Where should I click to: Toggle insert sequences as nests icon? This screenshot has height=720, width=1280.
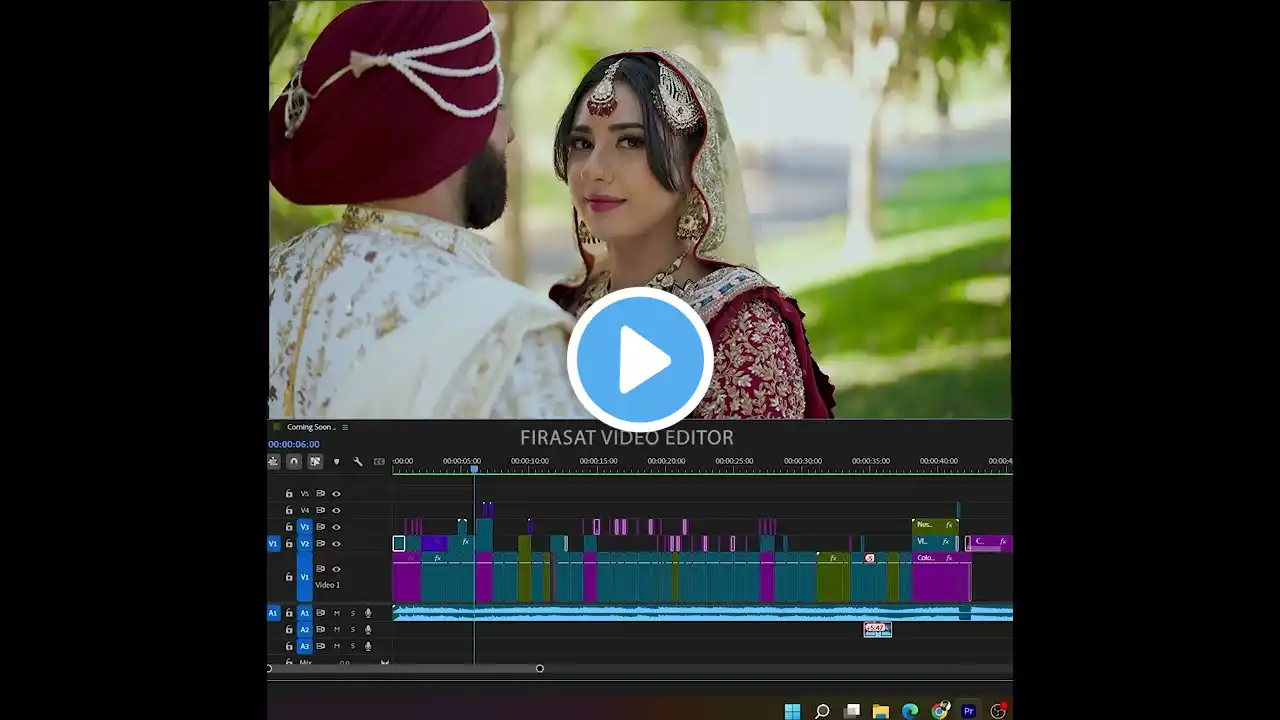click(x=273, y=462)
